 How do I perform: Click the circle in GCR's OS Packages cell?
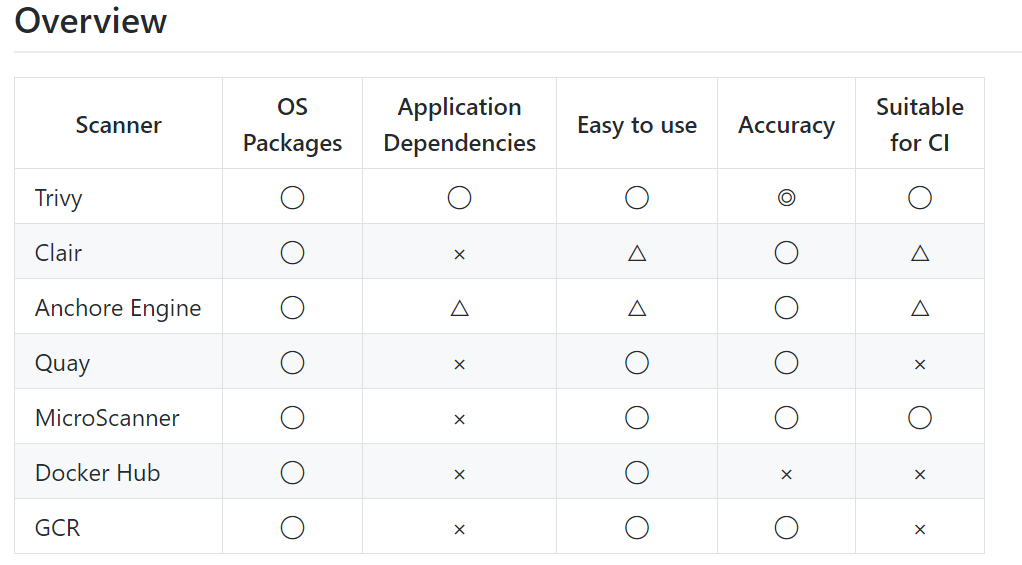tap(292, 528)
